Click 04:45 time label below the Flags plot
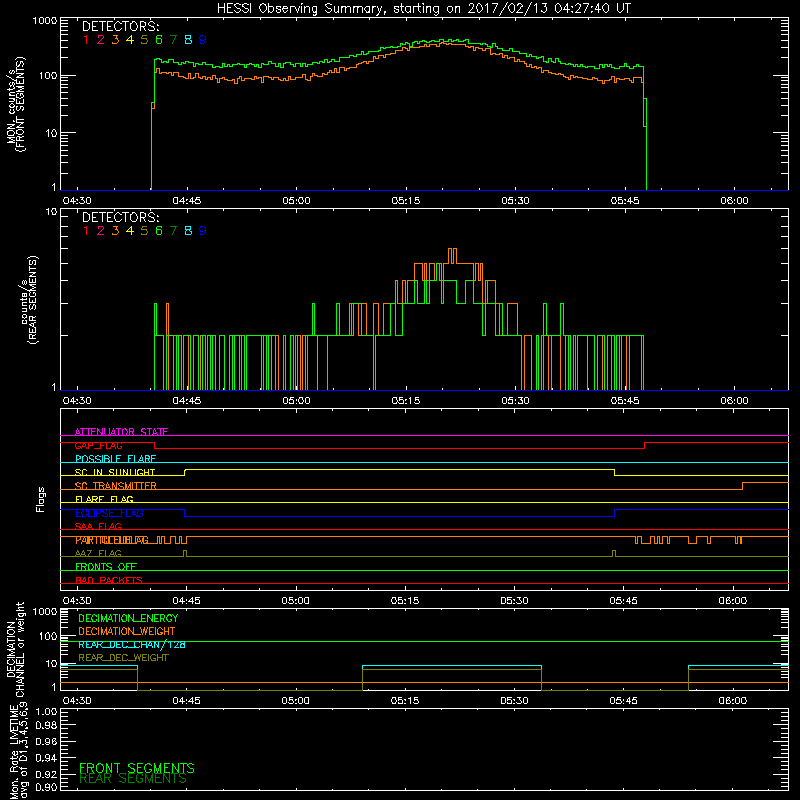800x800 pixels. (x=186, y=601)
